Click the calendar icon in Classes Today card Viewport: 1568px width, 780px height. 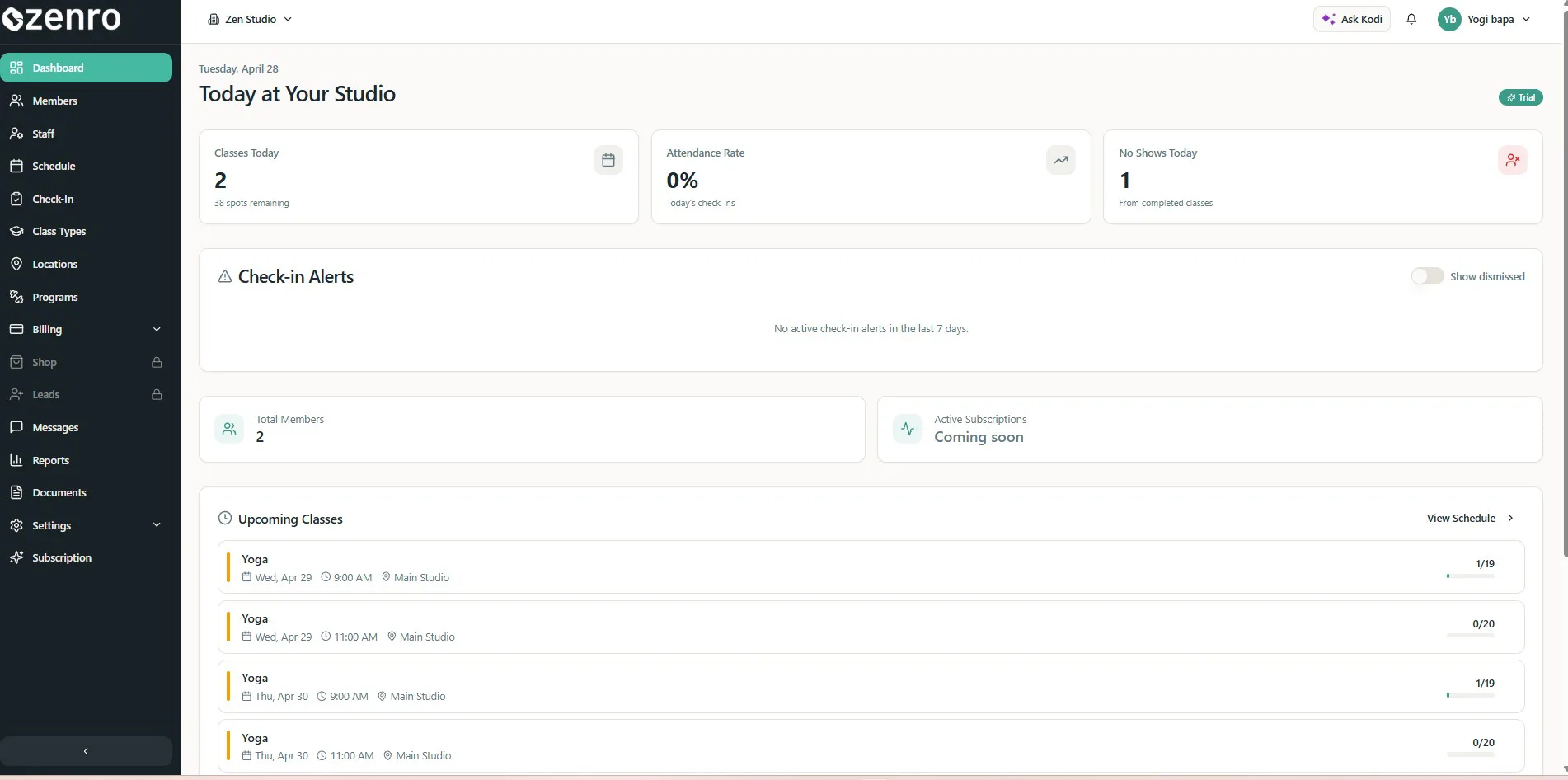pos(608,160)
